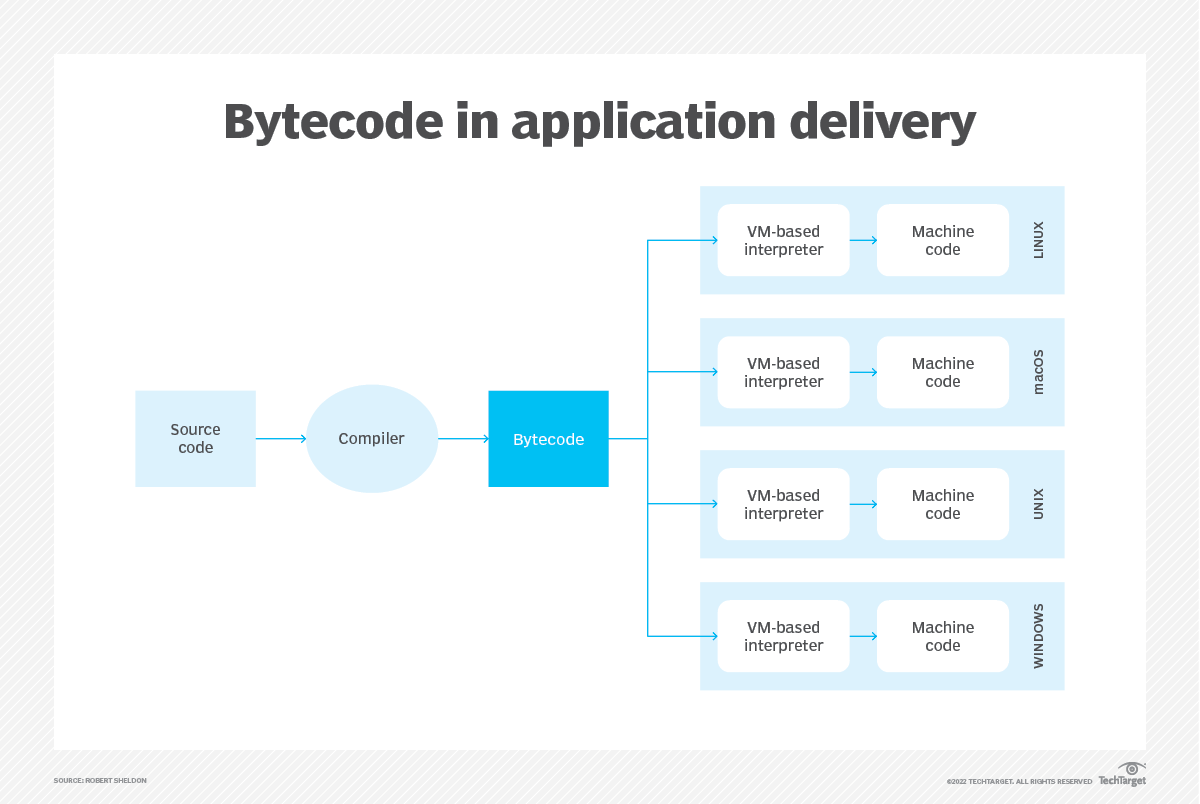The height and width of the screenshot is (804, 1200).
Task: Click the Source code box
Action: point(195,439)
